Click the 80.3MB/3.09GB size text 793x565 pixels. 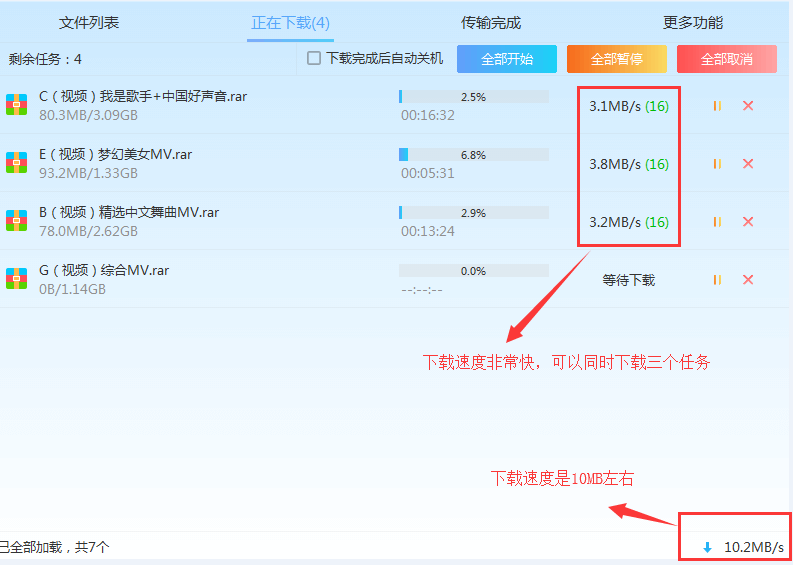click(x=89, y=115)
